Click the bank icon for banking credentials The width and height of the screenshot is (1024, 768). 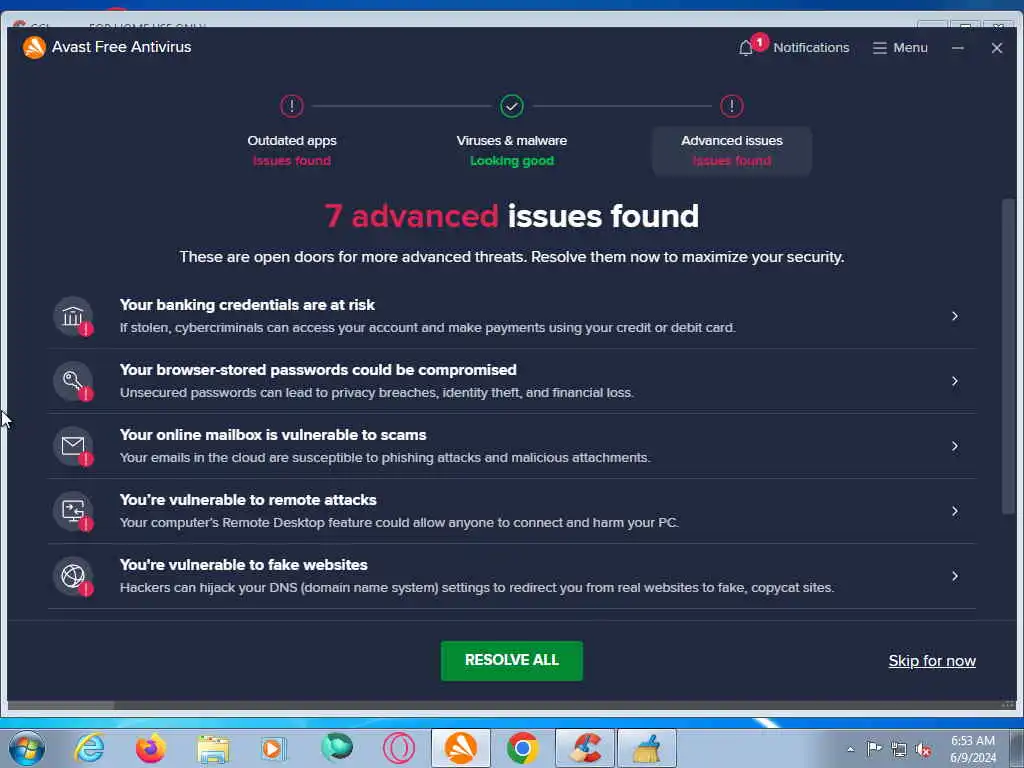click(72, 316)
